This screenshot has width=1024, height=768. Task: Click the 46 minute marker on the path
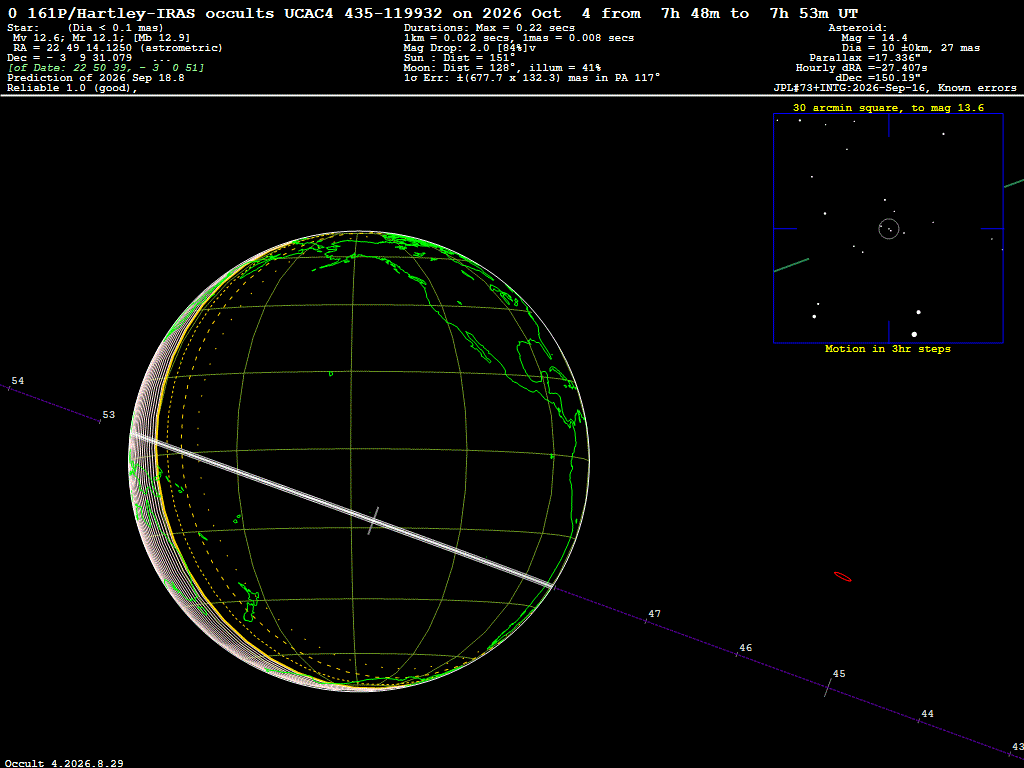745,648
